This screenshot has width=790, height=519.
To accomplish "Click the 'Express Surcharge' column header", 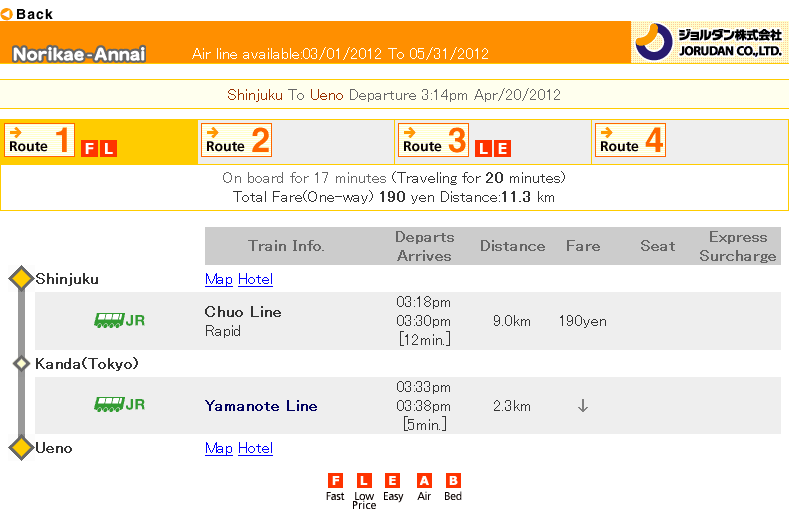I will tap(738, 246).
